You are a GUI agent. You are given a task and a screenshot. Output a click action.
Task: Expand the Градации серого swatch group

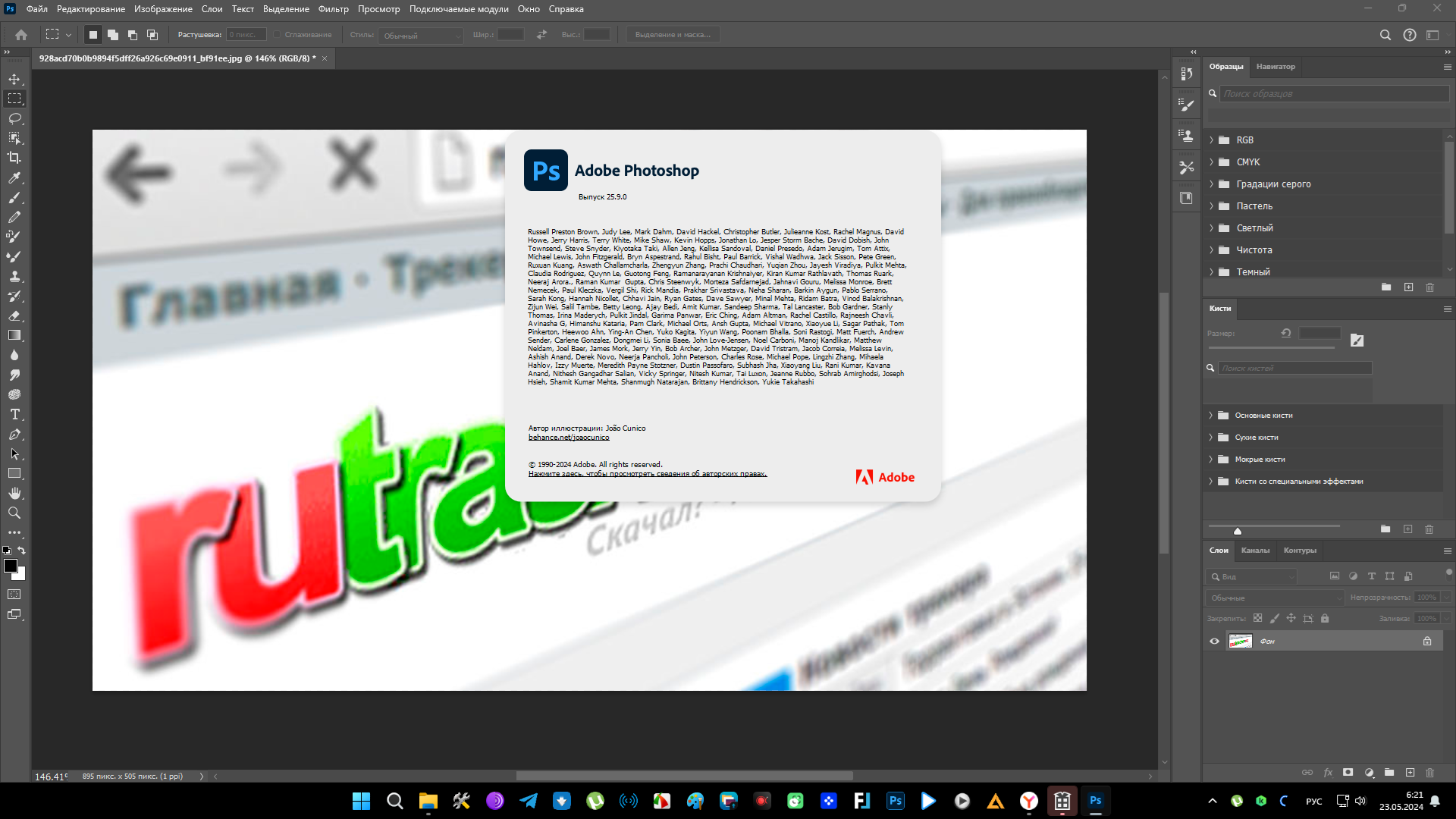coord(1211,184)
